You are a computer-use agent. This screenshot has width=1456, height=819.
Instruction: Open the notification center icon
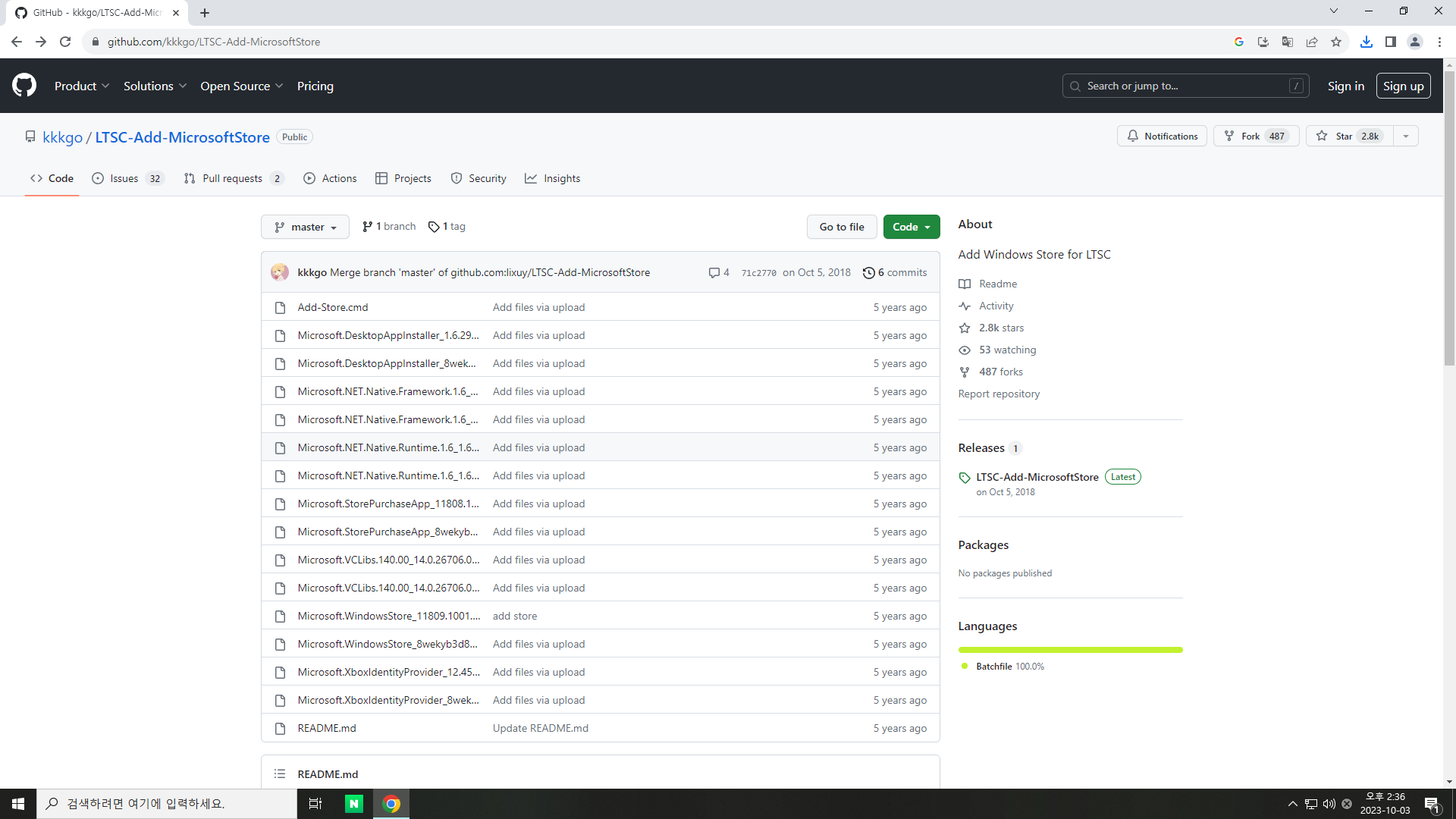1432,804
